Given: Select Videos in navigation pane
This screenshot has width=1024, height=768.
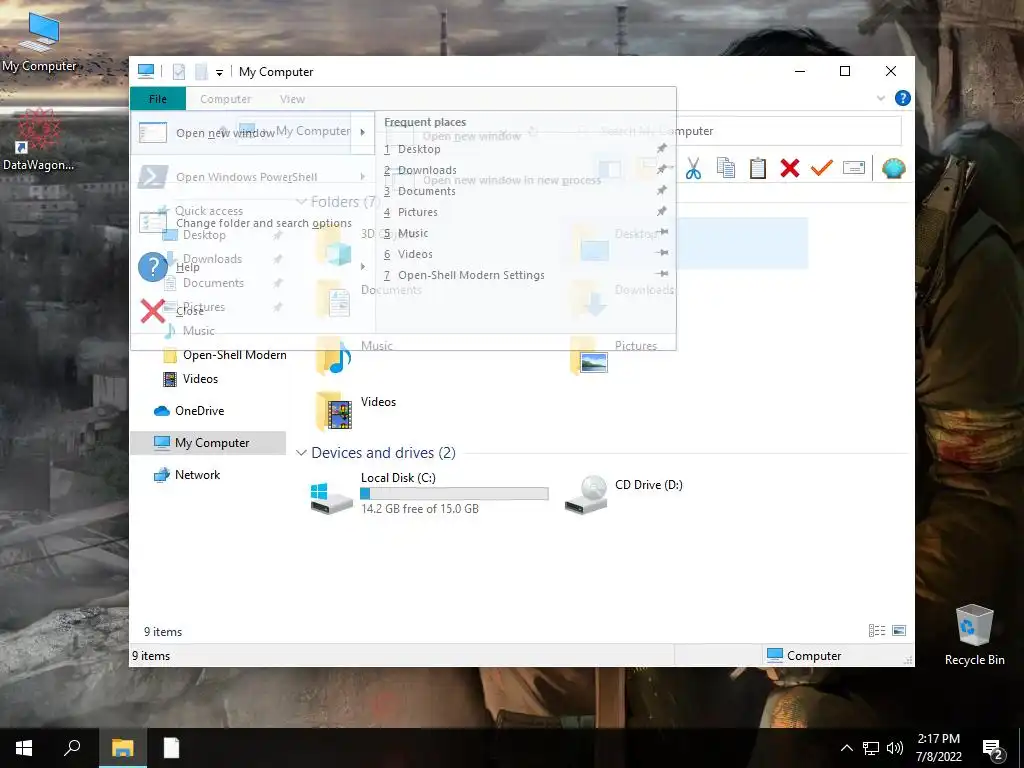Looking at the screenshot, I should 200,378.
